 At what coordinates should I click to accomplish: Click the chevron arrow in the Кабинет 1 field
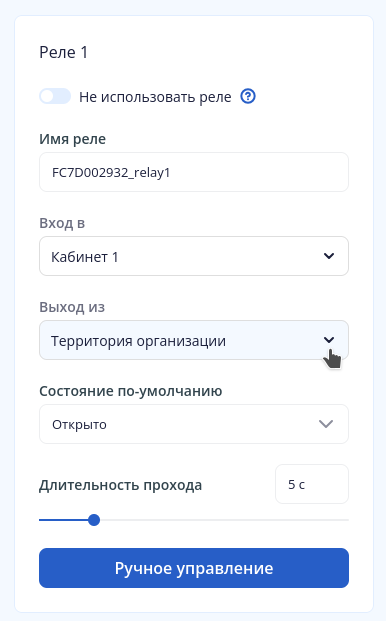pyautogui.click(x=329, y=256)
